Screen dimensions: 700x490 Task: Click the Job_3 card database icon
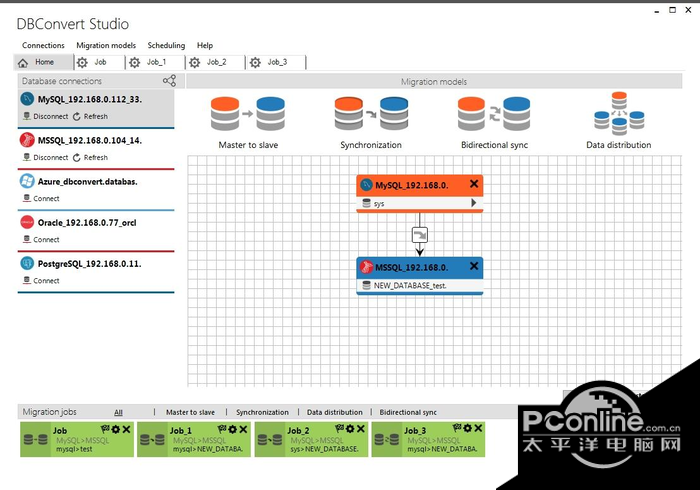(x=387, y=440)
